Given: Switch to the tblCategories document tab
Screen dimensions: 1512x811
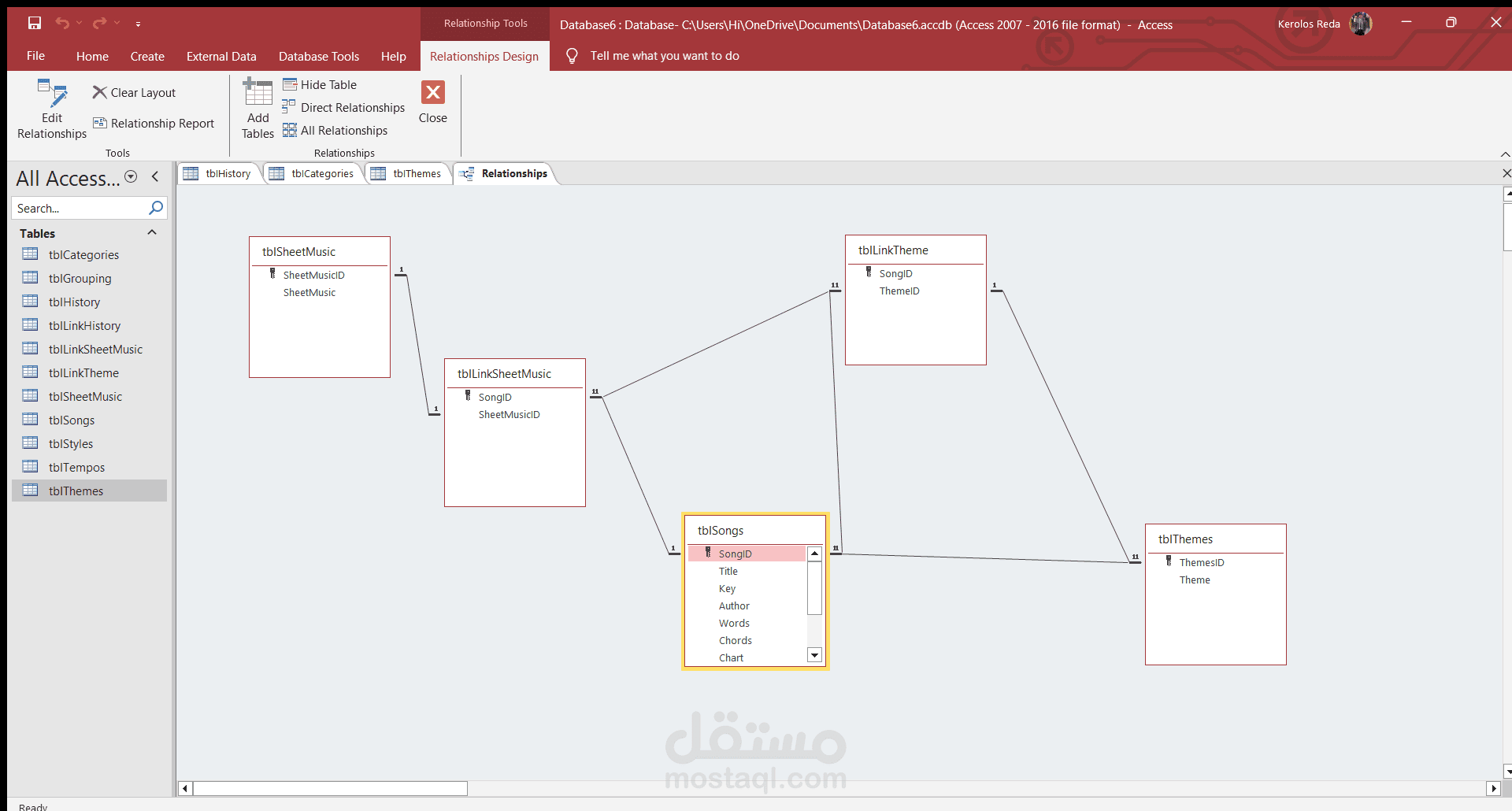Looking at the screenshot, I should (313, 174).
